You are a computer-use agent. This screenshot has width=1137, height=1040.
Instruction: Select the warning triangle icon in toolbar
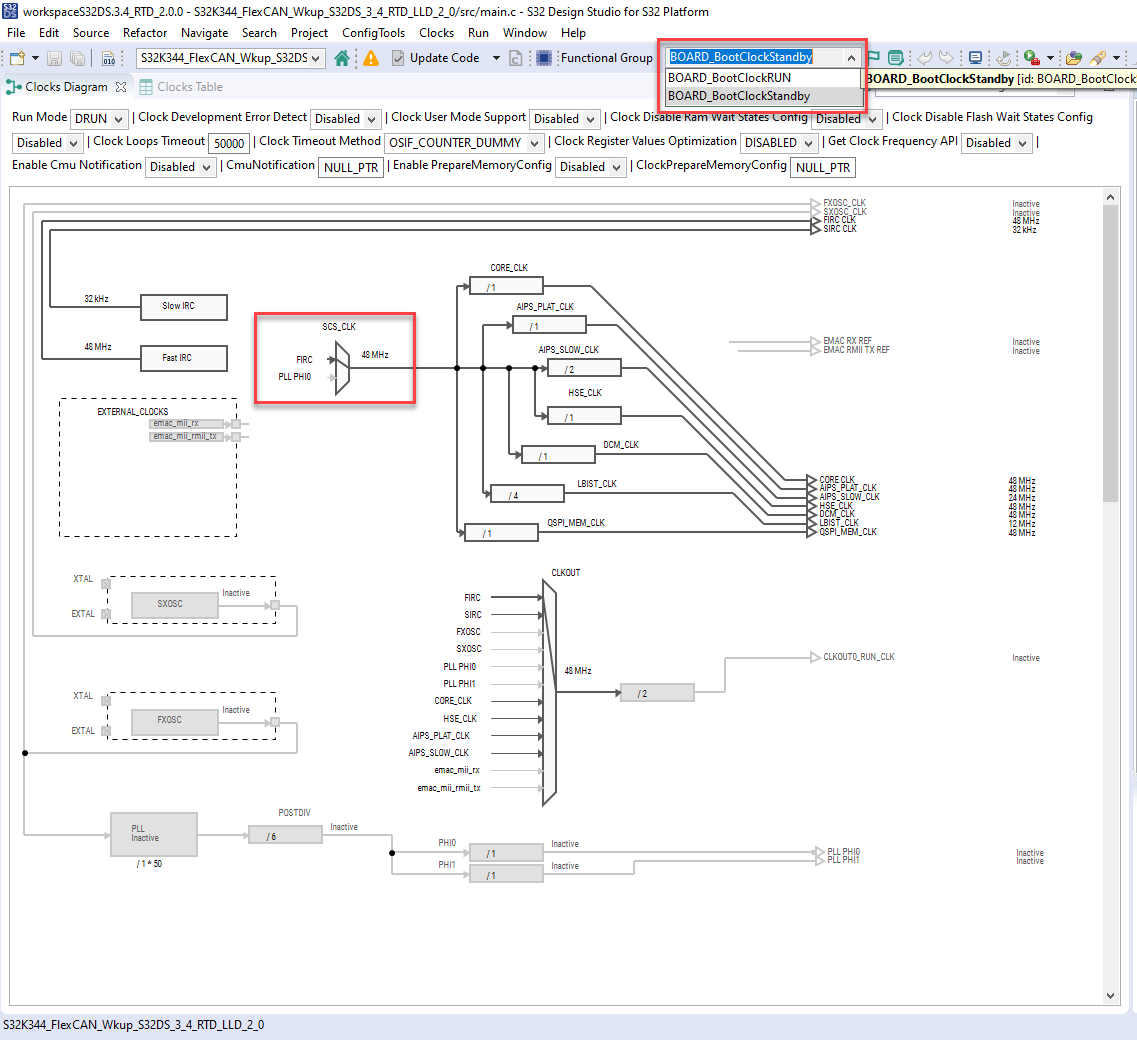[371, 58]
